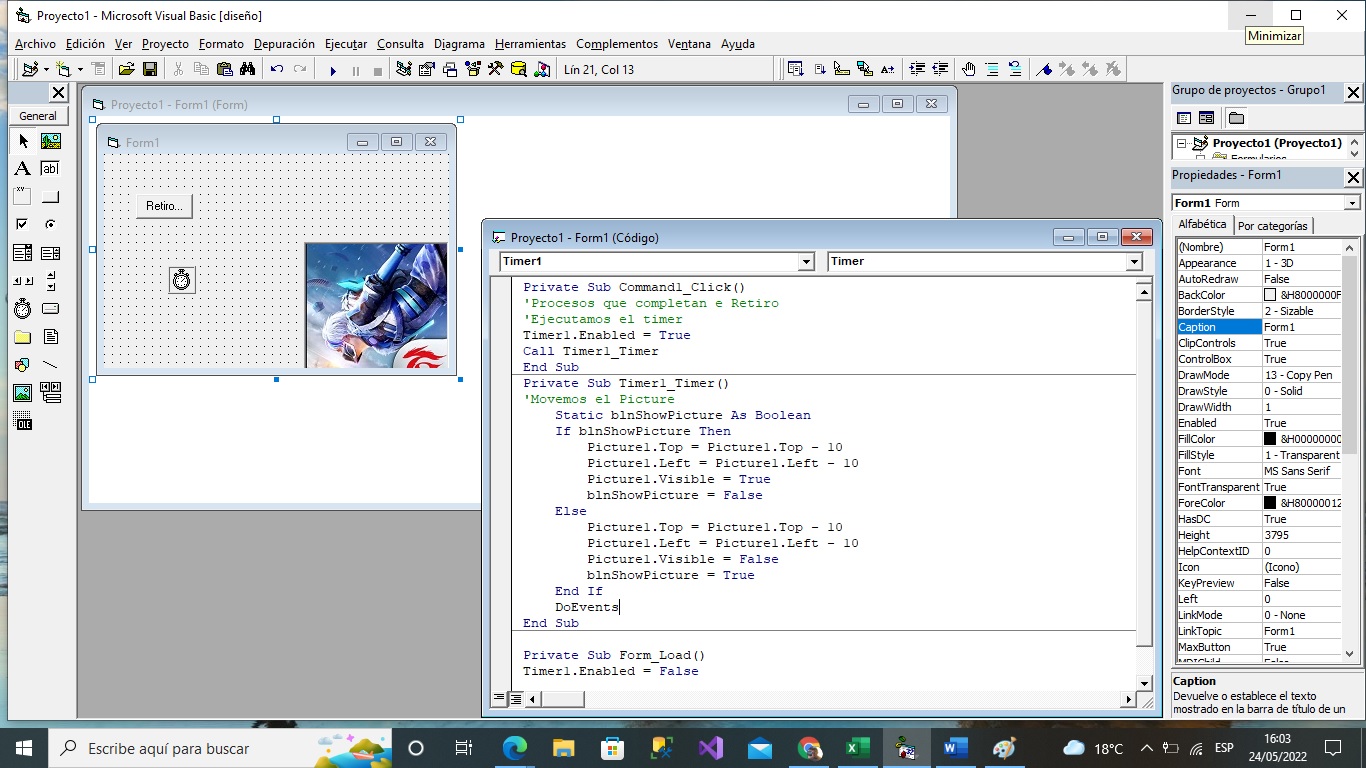Select the Timer control in the toolbox
1366x768 pixels.
[x=22, y=309]
